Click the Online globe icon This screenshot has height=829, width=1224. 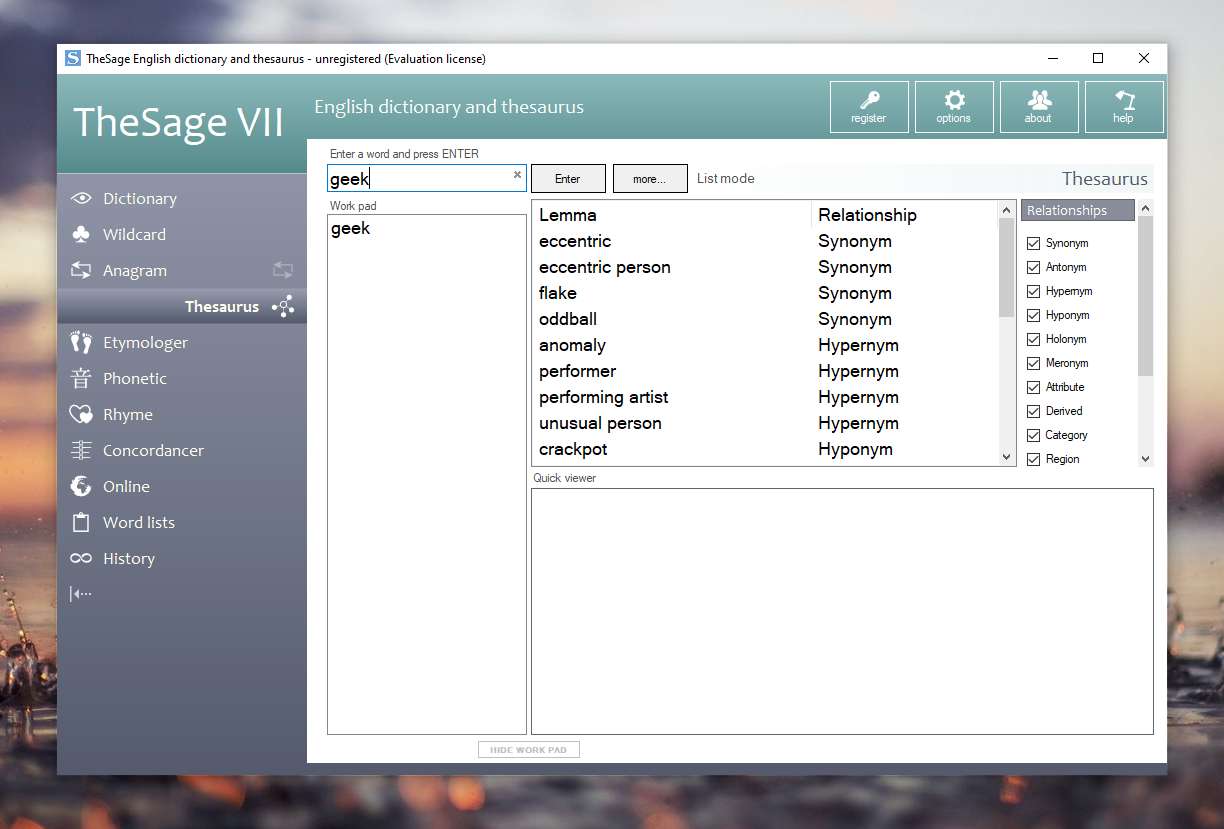click(x=81, y=487)
